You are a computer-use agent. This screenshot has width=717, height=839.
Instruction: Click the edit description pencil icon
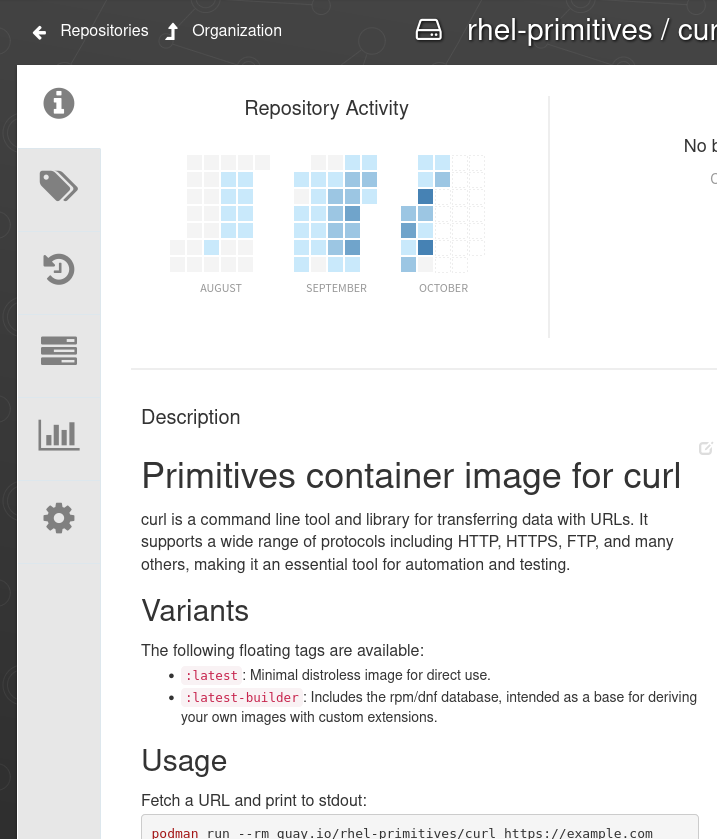(x=706, y=448)
